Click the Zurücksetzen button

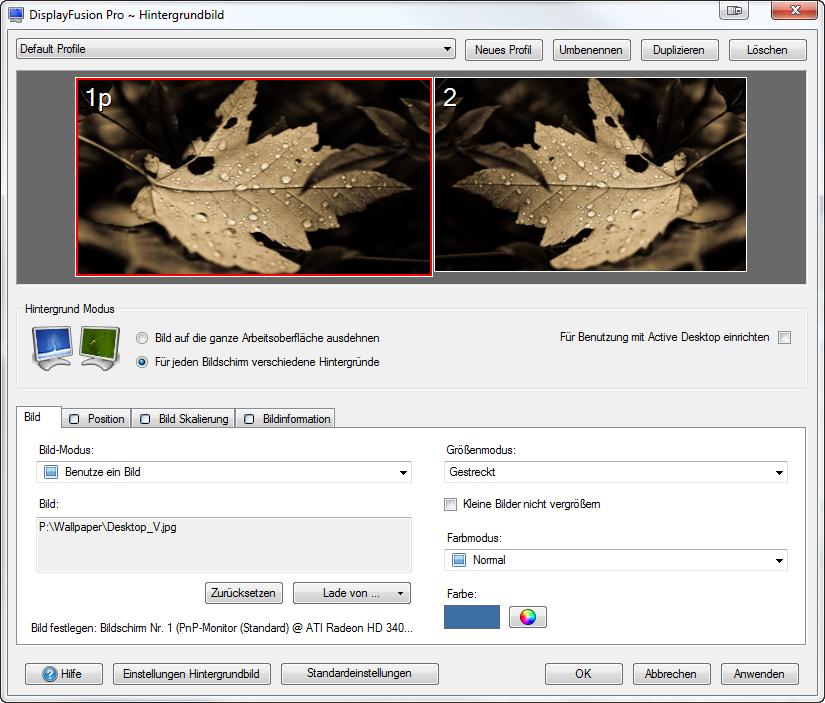(244, 593)
